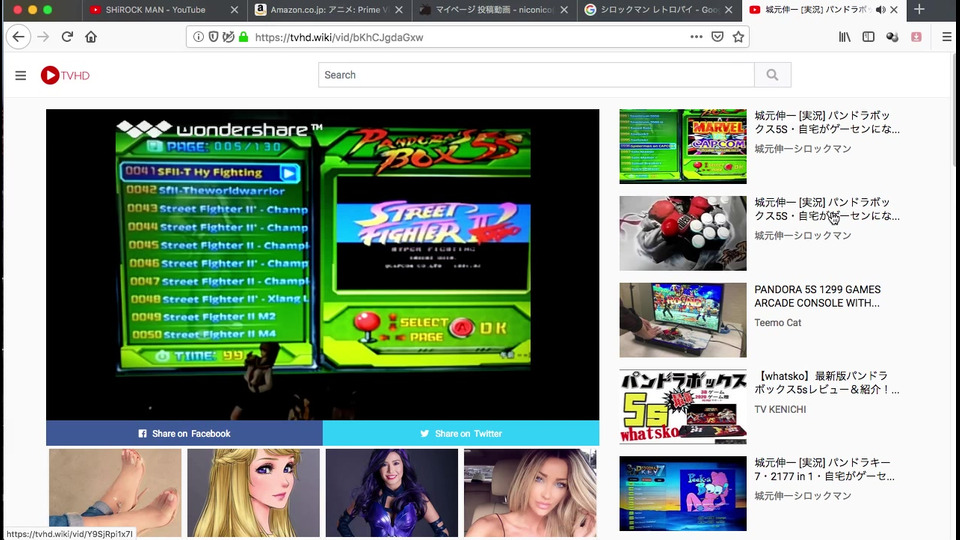
Task: Open the red download extension icon
Action: click(916, 37)
